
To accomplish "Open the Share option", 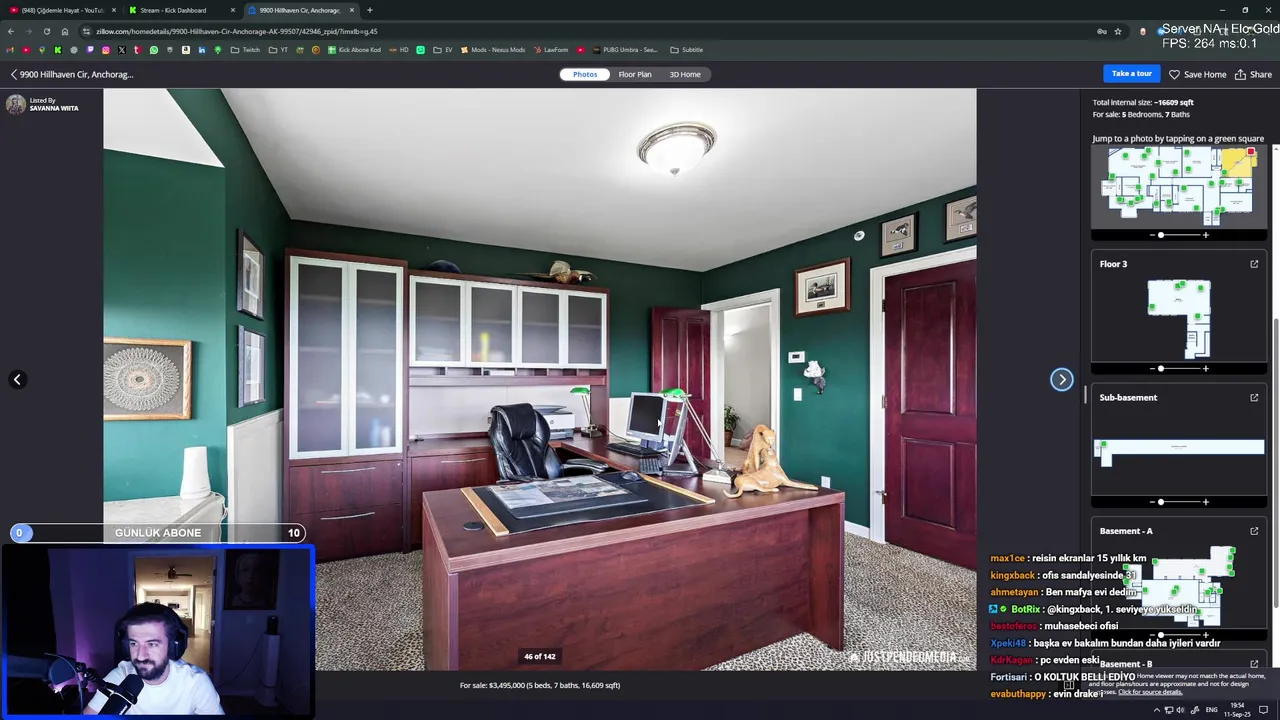I will (1253, 74).
